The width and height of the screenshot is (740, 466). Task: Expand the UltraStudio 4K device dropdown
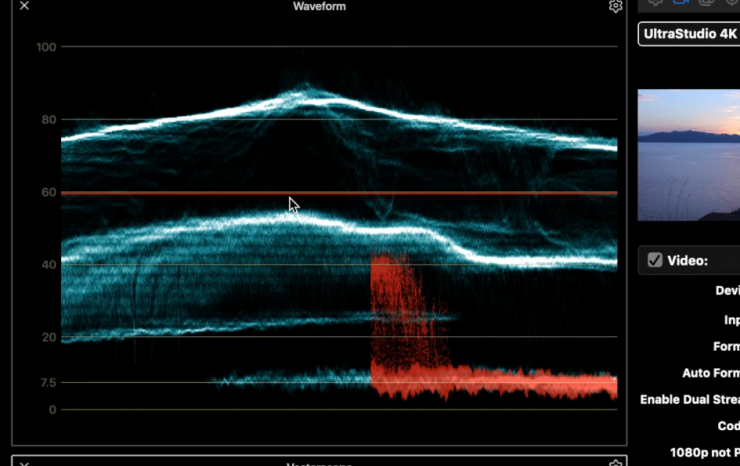tap(688, 34)
